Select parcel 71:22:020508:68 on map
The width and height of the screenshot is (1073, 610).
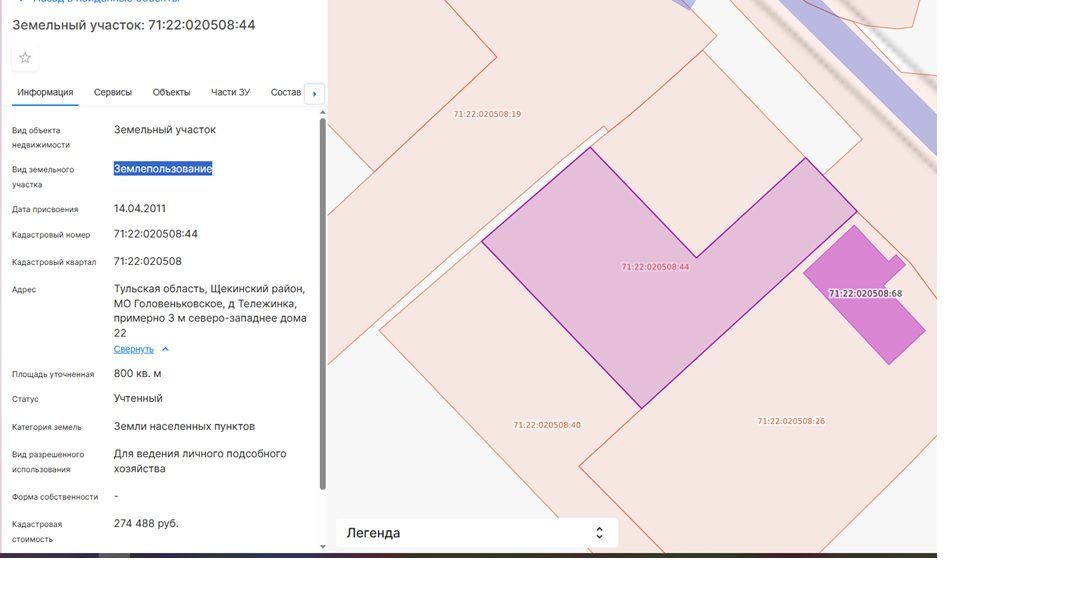click(865, 294)
